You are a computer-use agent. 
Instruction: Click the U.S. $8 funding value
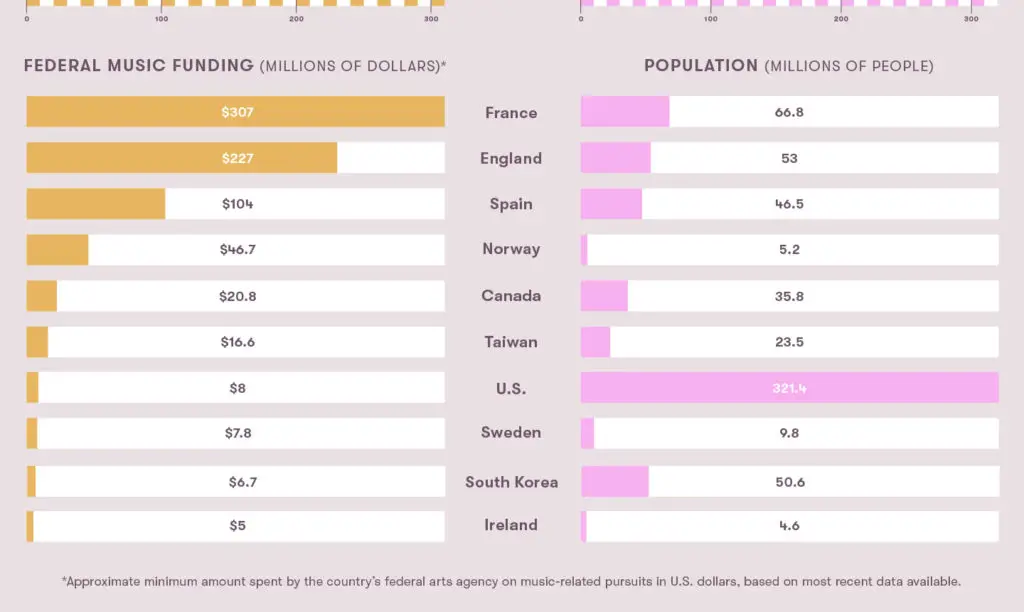point(237,388)
